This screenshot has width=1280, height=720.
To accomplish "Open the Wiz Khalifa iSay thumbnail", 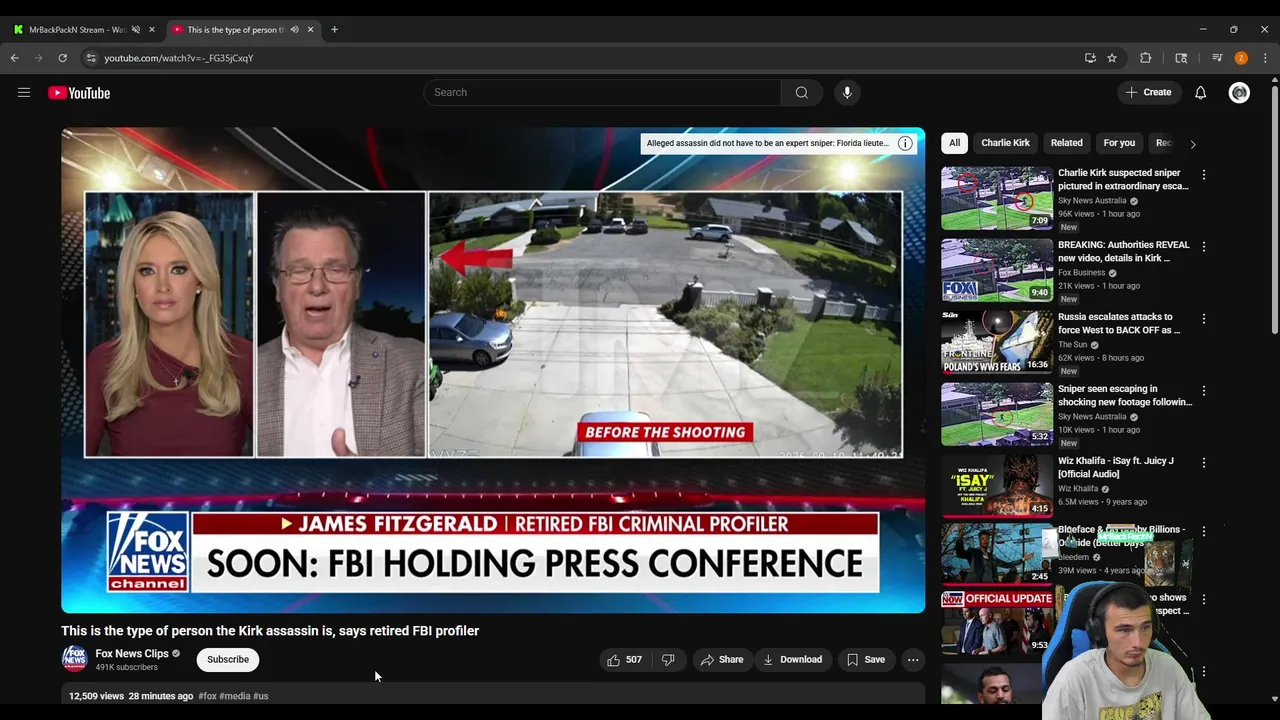I will tap(997, 486).
